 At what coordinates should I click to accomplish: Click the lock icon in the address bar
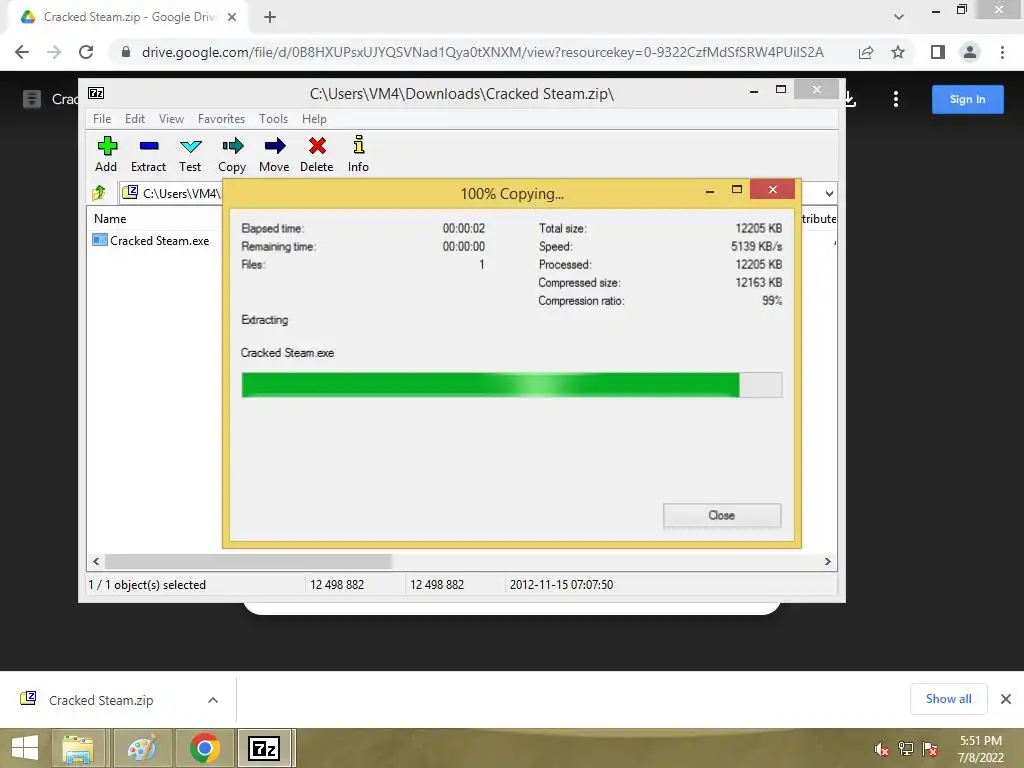pos(126,52)
